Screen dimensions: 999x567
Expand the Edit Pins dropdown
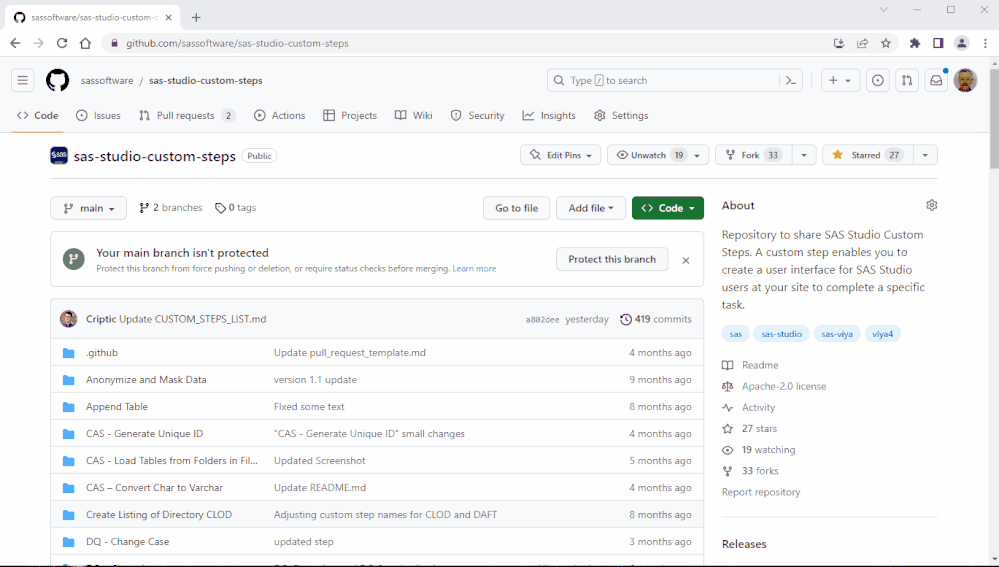pos(560,155)
